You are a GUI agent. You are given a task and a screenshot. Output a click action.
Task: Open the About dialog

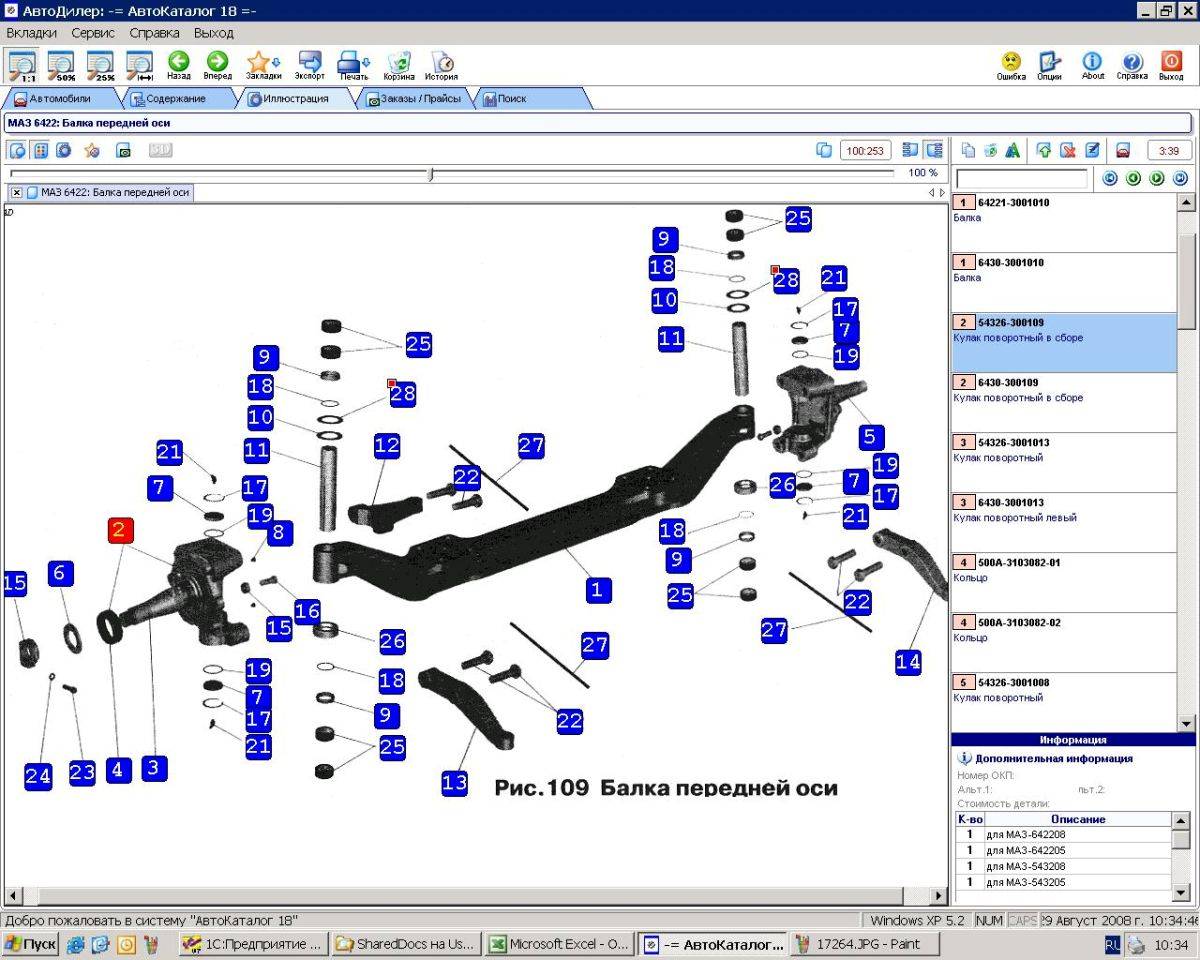(x=1092, y=65)
